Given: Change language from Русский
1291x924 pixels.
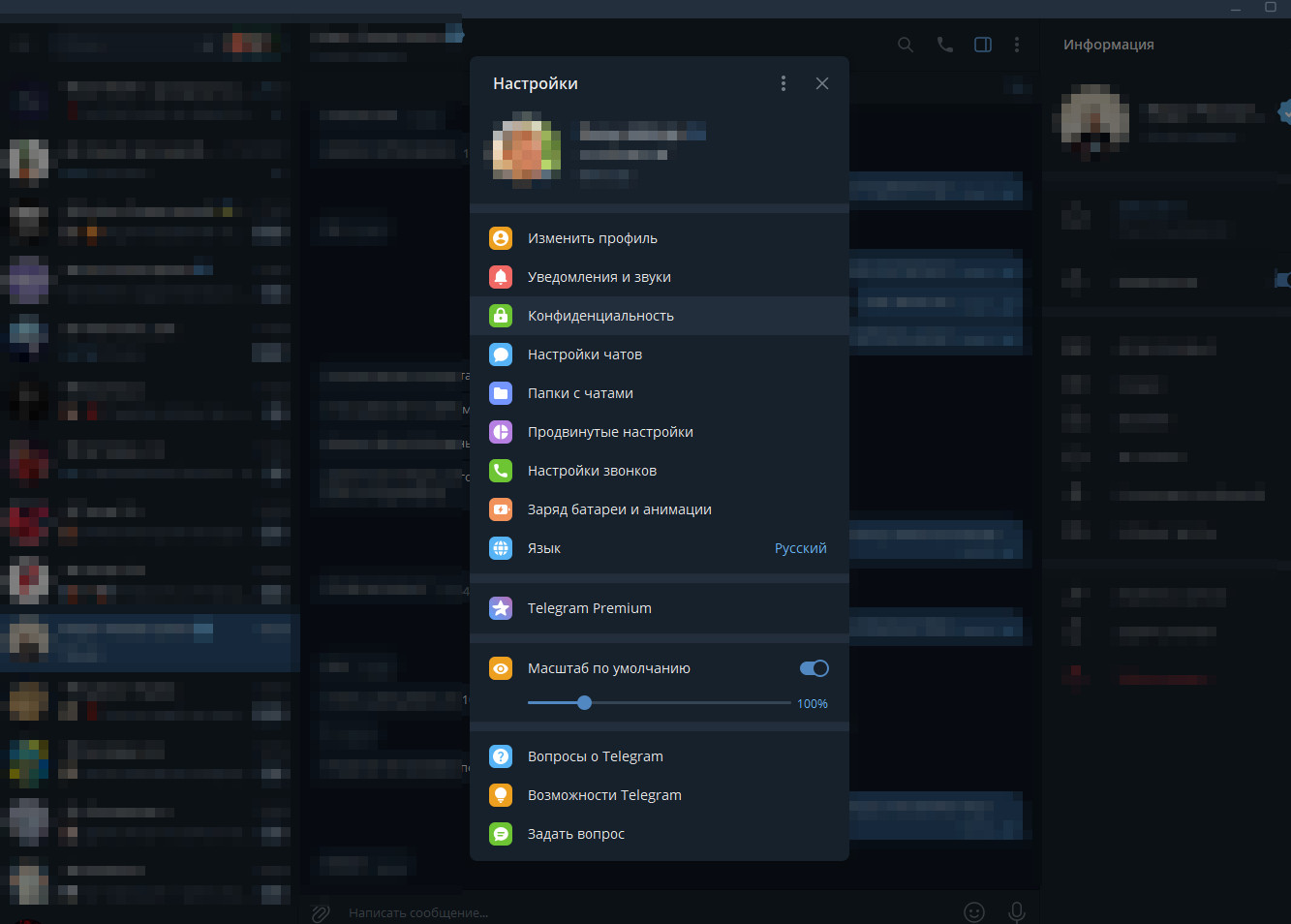Looking at the screenshot, I should 800,548.
